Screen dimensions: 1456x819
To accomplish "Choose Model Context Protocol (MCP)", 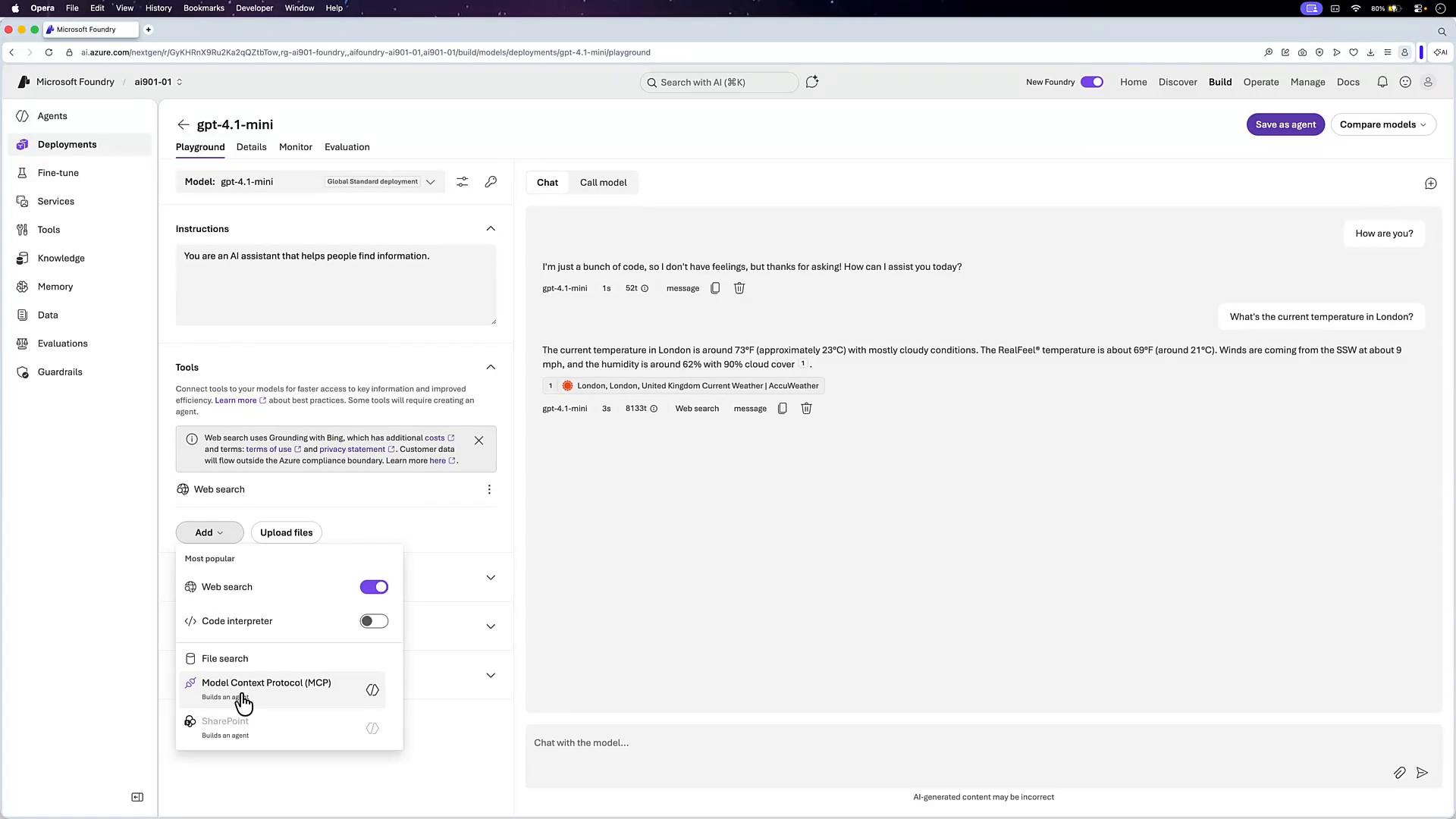I will 282,689.
